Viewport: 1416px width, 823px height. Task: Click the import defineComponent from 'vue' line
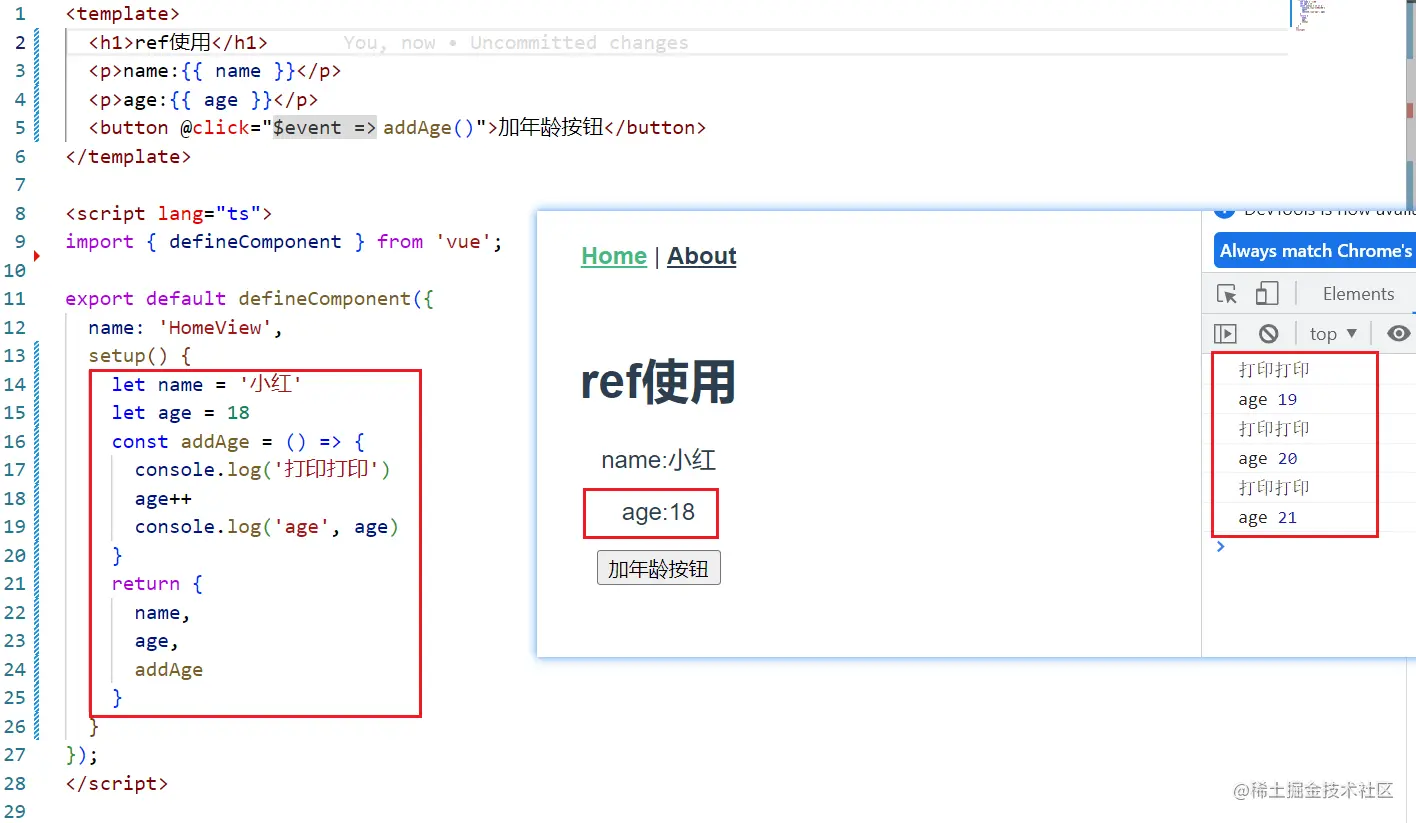coord(284,242)
